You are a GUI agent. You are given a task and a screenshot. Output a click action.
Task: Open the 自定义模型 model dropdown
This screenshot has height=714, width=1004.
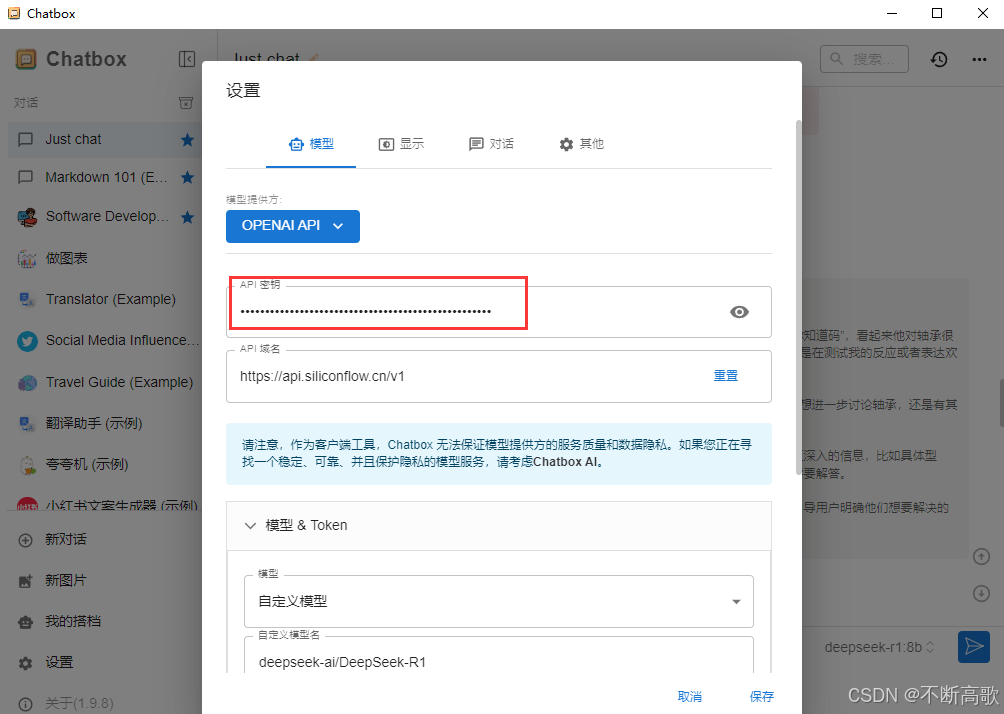pyautogui.click(x=499, y=601)
